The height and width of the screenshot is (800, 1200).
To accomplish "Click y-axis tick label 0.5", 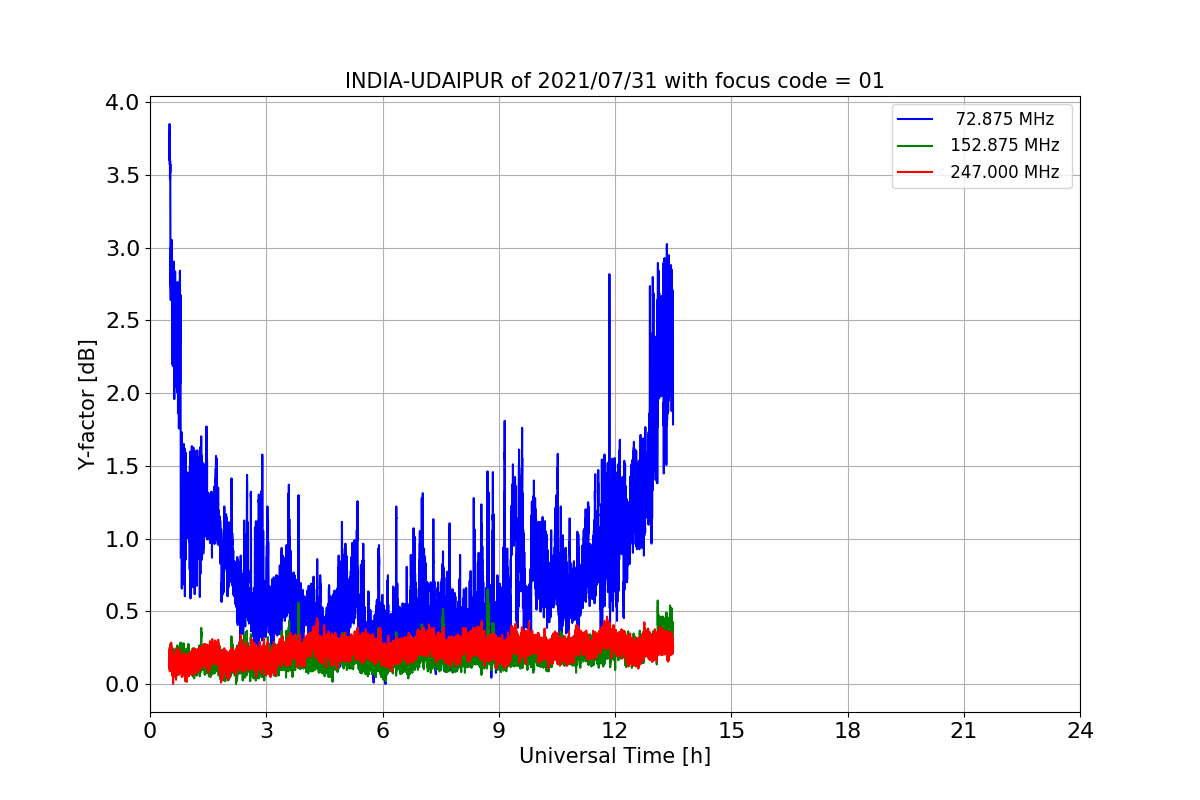I will click(x=122, y=612).
